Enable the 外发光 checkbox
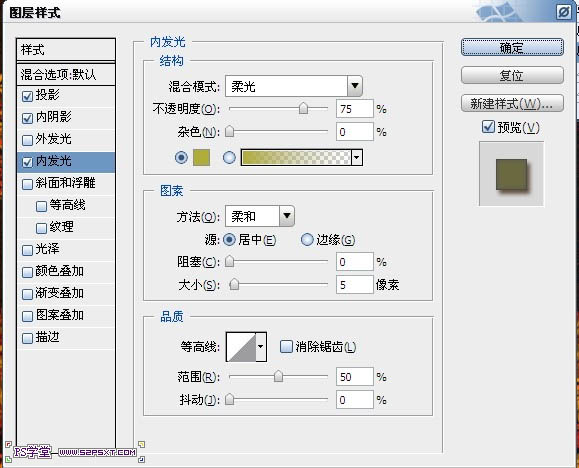 tap(27, 140)
